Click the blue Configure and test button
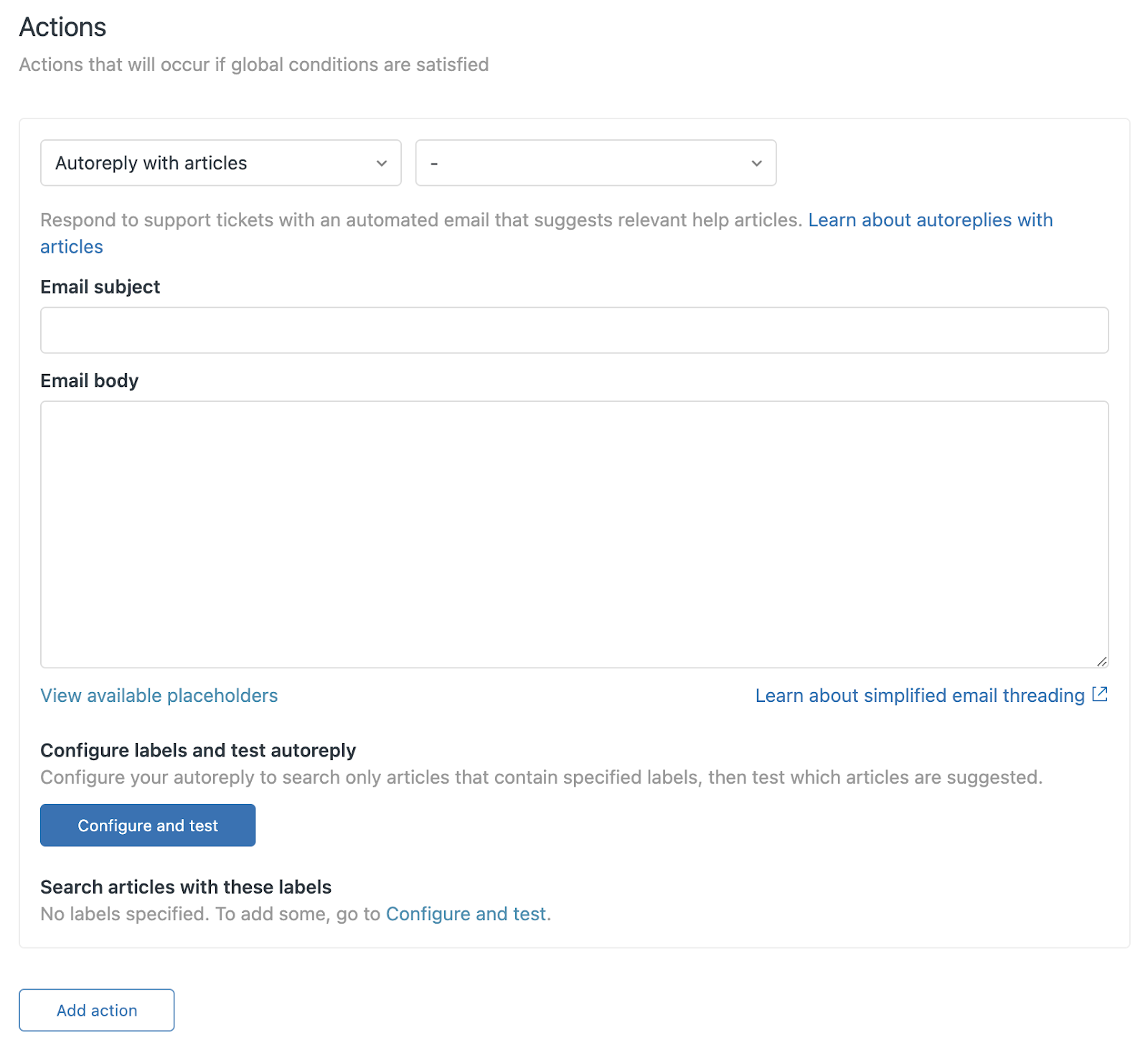Viewport: 1148px width, 1053px height. click(148, 825)
